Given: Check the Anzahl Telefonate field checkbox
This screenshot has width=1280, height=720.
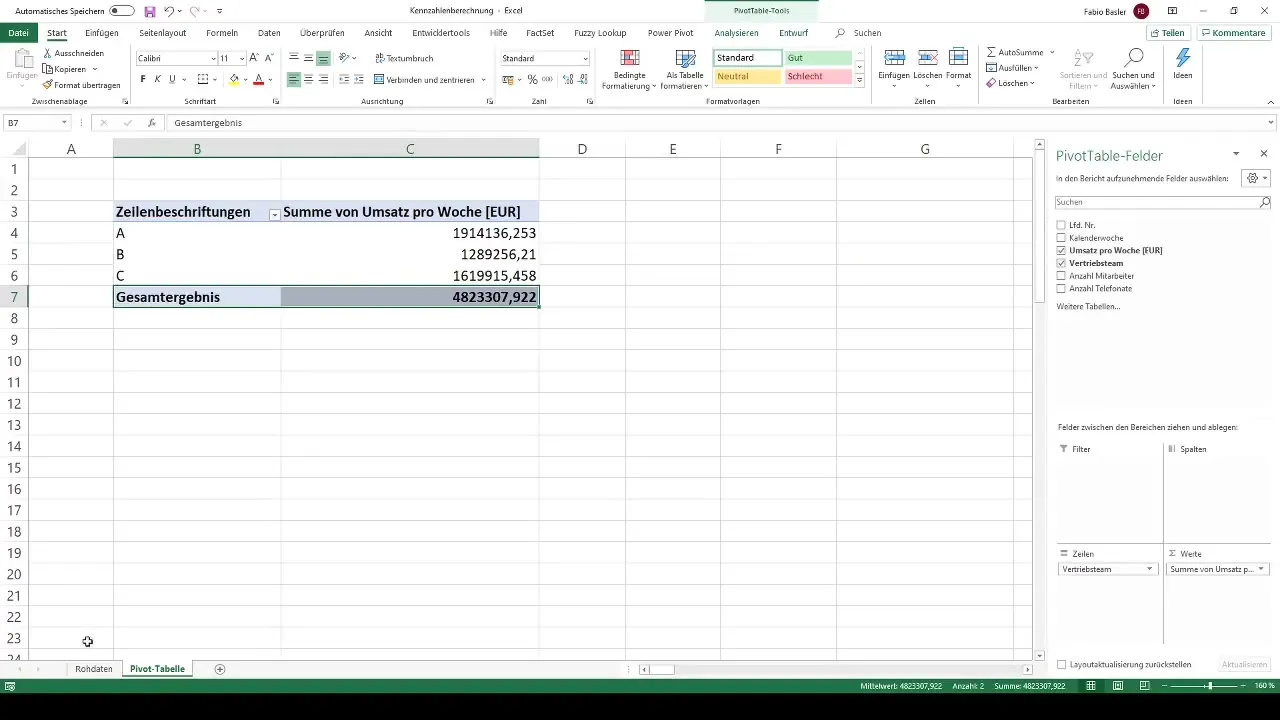Looking at the screenshot, I should [x=1061, y=288].
